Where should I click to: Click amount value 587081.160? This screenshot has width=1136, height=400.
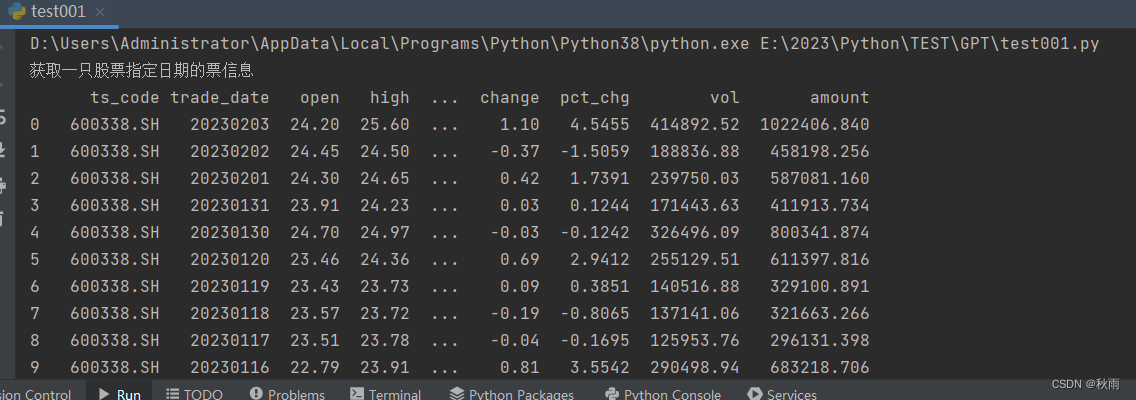pyautogui.click(x=819, y=178)
